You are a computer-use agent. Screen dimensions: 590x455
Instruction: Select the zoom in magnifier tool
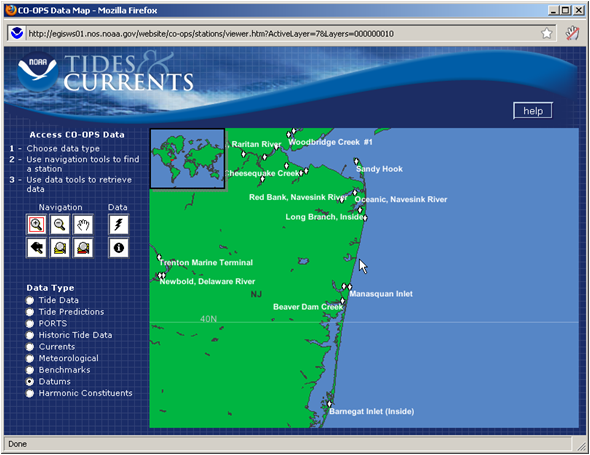coord(36,225)
